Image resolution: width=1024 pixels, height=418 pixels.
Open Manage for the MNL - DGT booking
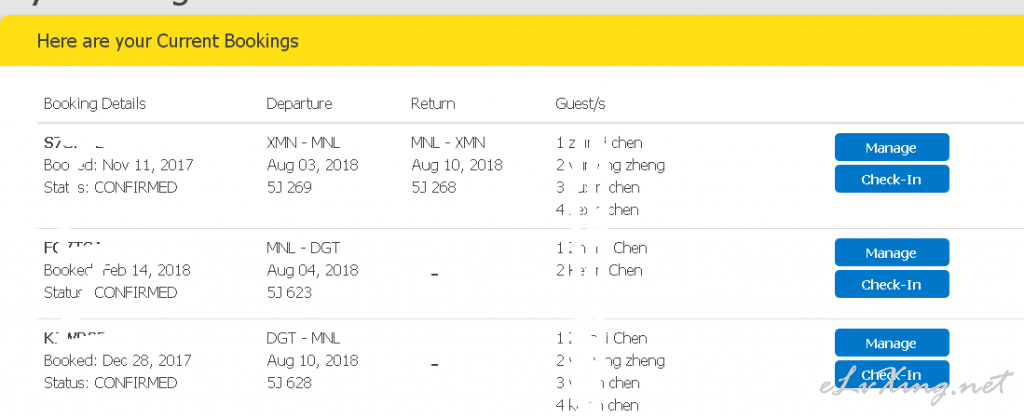(x=891, y=253)
